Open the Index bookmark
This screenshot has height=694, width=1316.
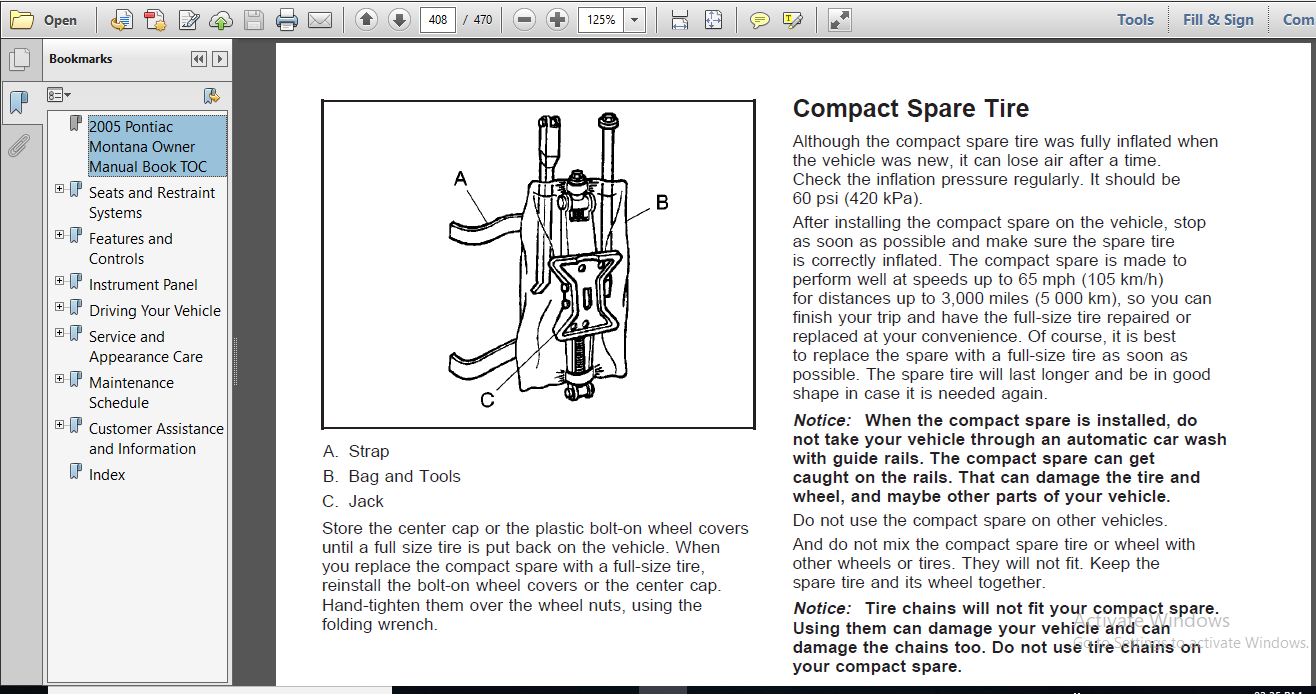[107, 475]
